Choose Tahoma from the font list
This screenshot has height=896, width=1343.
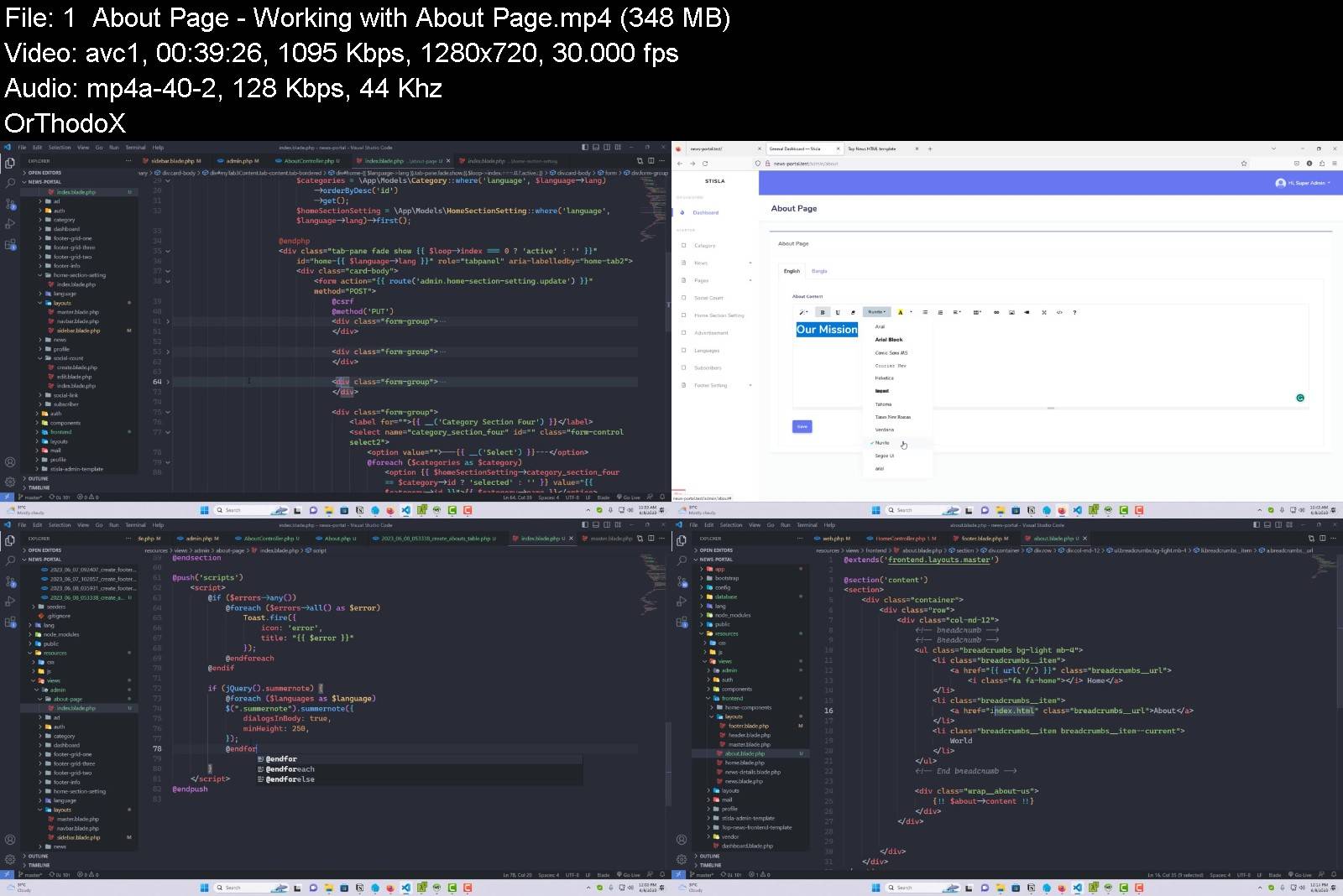point(884,404)
